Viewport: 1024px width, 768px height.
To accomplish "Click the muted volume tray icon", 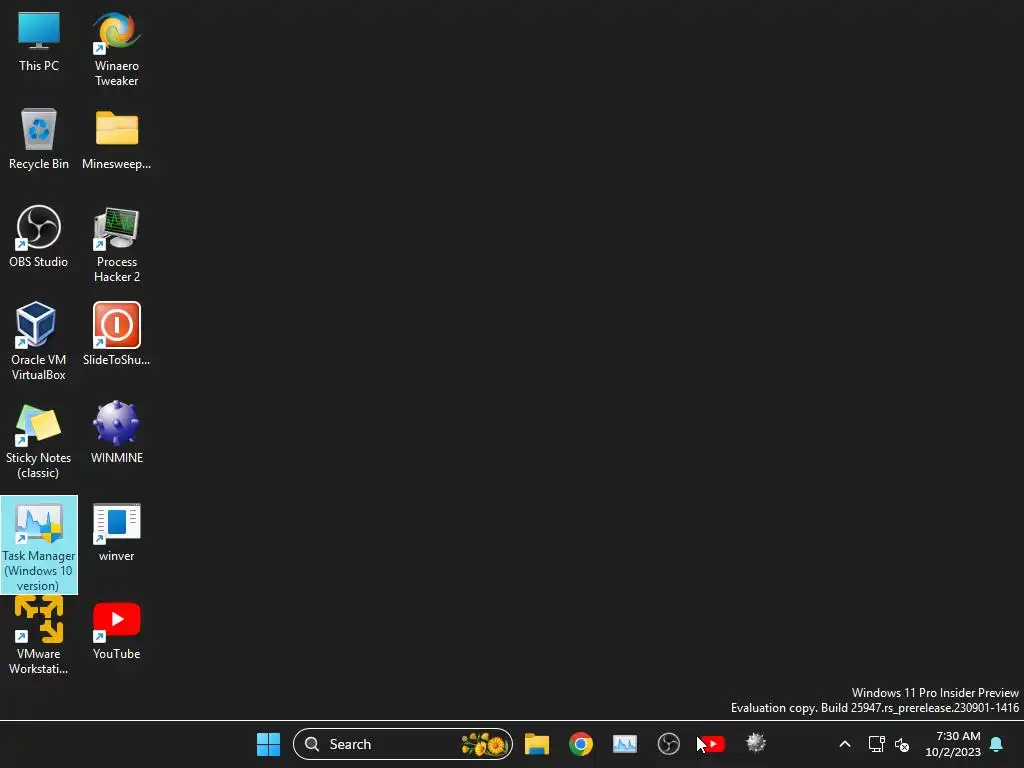I will [902, 744].
